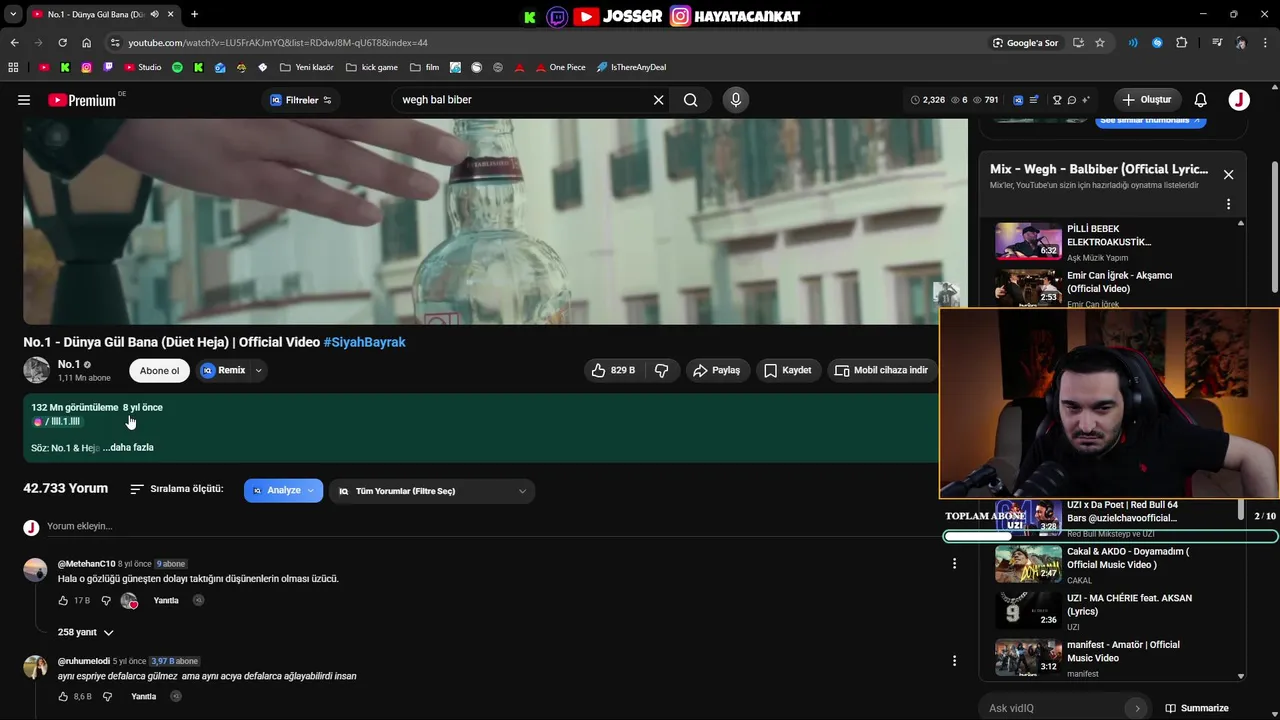Play Cakal & AKDO Doyamadım thumbnail
This screenshot has width=1280, height=720.
pos(1028,564)
